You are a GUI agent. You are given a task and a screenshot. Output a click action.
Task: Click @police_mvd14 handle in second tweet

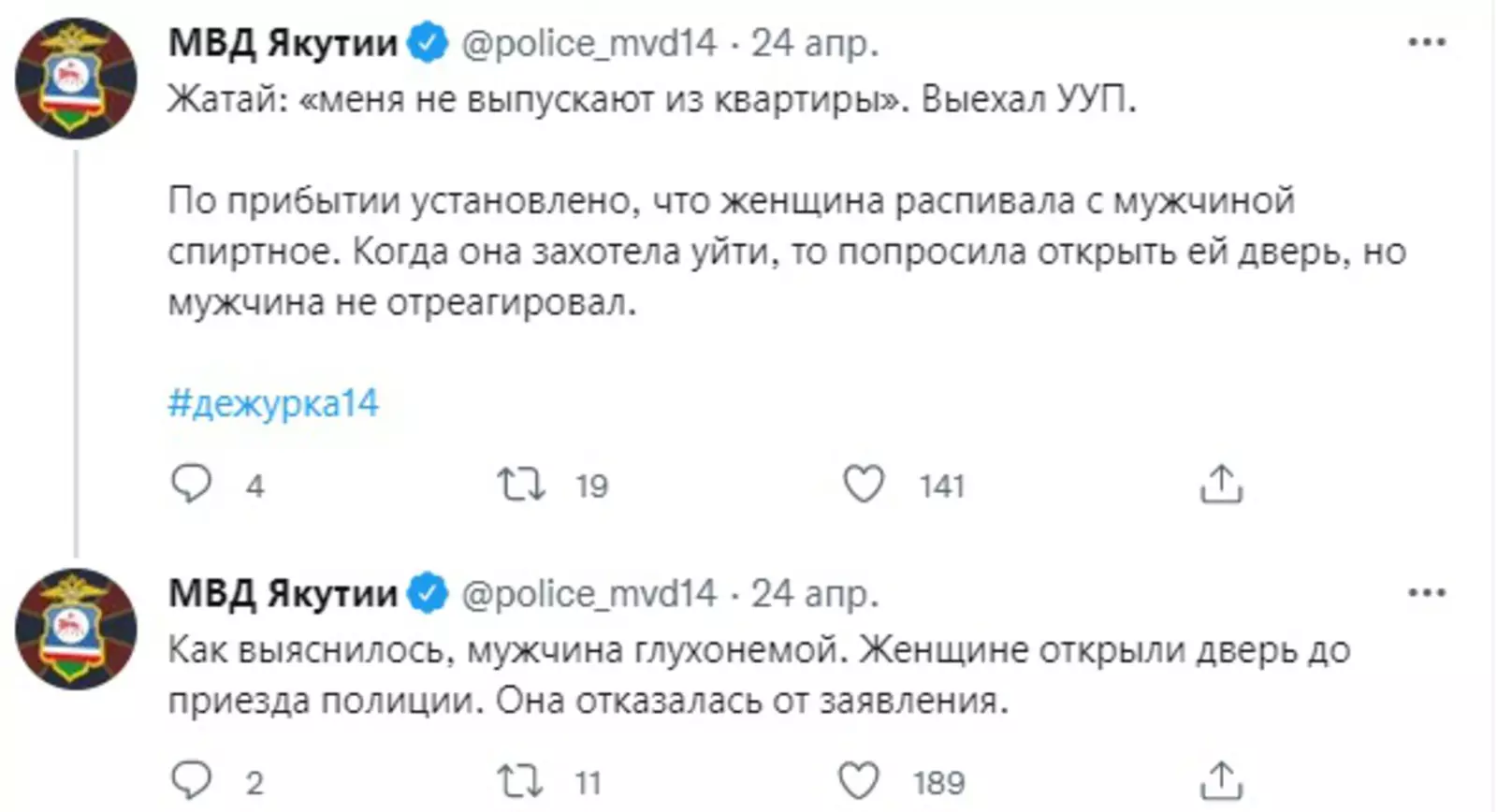(589, 593)
